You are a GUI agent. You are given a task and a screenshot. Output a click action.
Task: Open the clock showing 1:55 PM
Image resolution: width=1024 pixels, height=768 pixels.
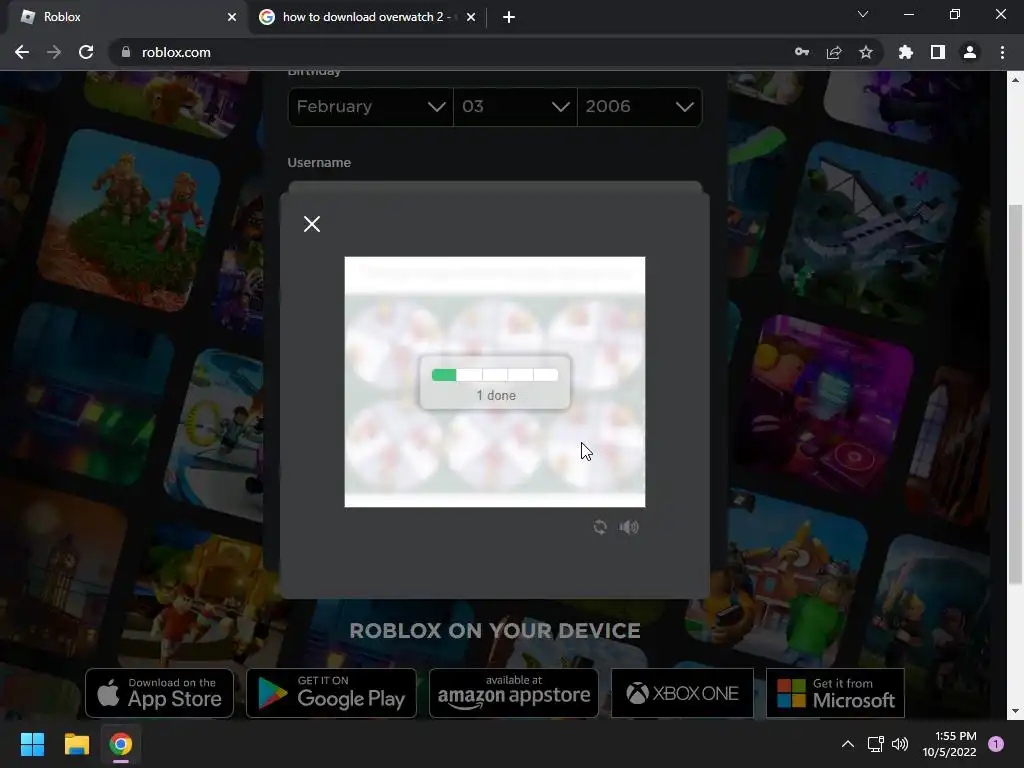coord(950,744)
